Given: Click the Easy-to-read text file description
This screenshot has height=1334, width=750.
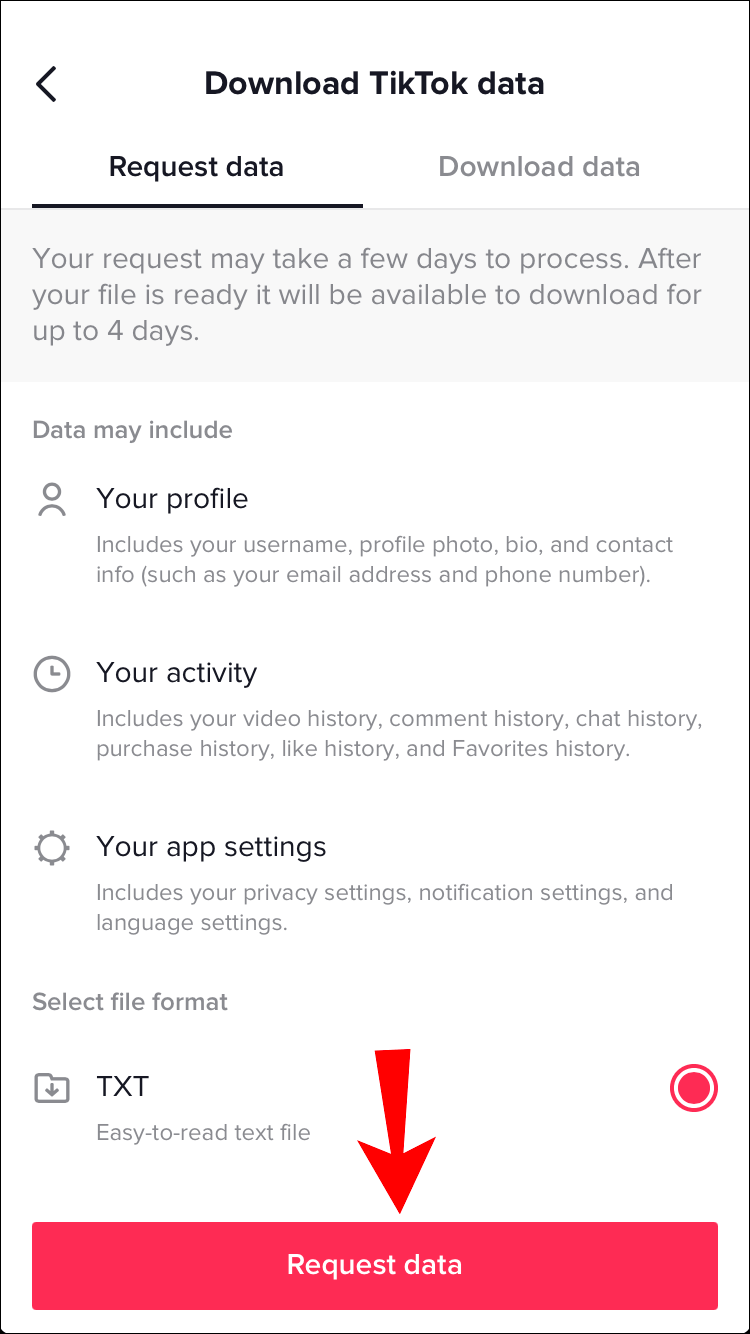Looking at the screenshot, I should [203, 1133].
